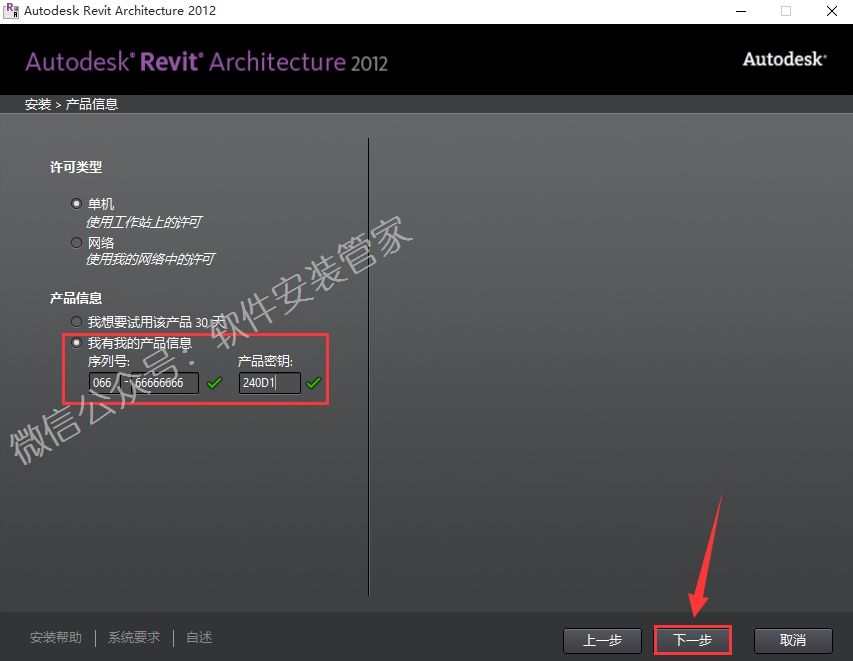Click the Autodesk Revit Architecture 2012 banner title
Screen dimensions: 853x661
pos(206,62)
